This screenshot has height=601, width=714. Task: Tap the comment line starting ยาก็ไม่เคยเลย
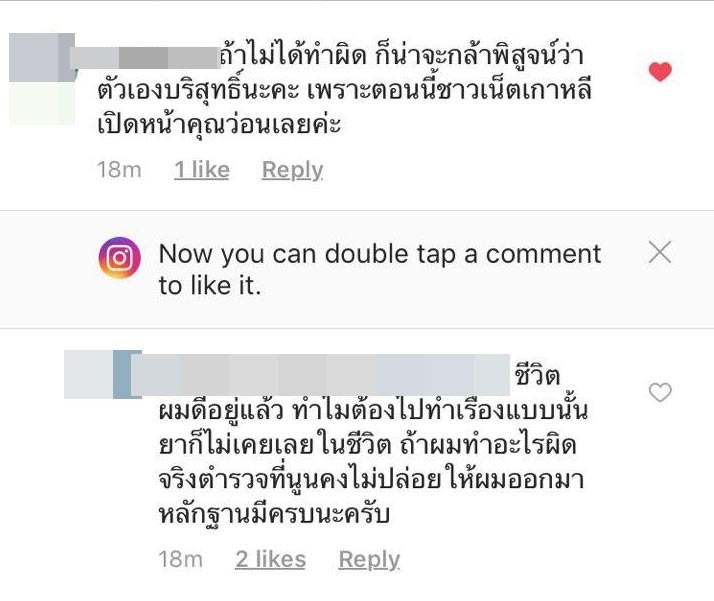click(368, 445)
